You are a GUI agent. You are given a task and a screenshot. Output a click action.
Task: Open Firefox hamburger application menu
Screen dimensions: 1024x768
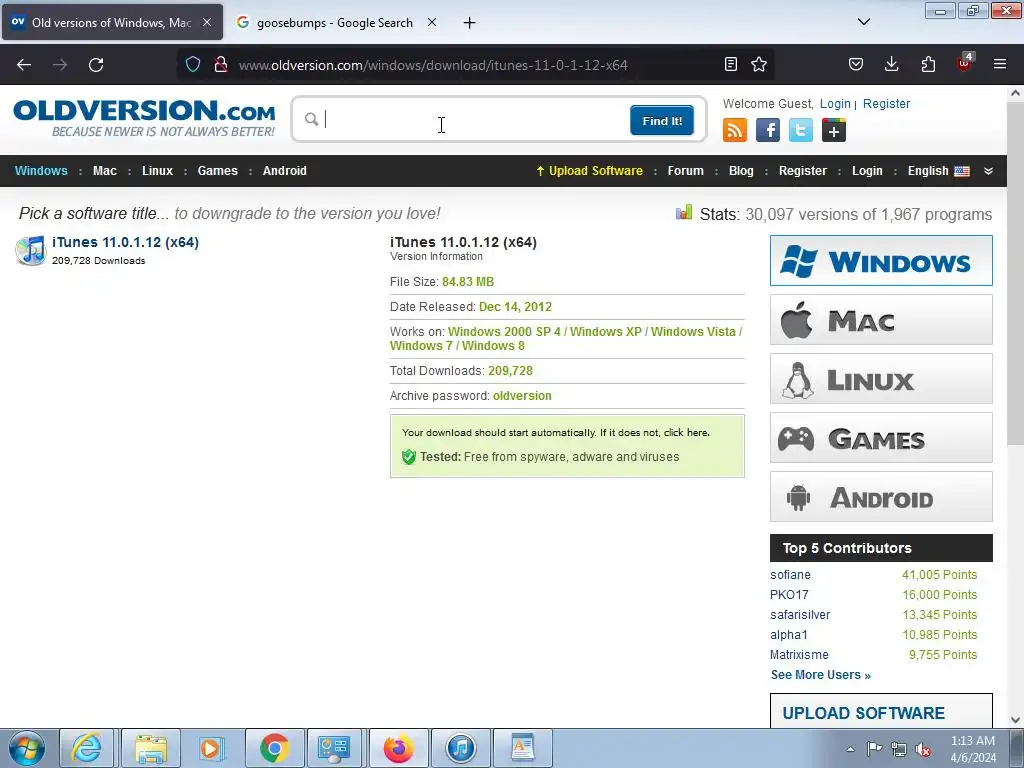coord(1000,64)
